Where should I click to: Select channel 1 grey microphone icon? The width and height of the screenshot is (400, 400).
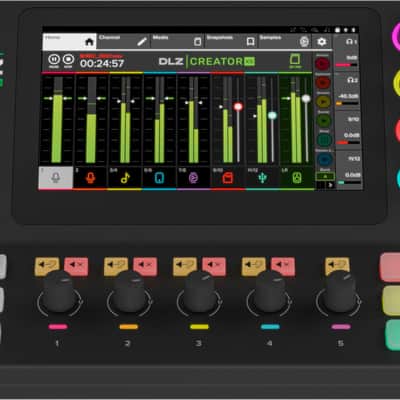click(56, 178)
